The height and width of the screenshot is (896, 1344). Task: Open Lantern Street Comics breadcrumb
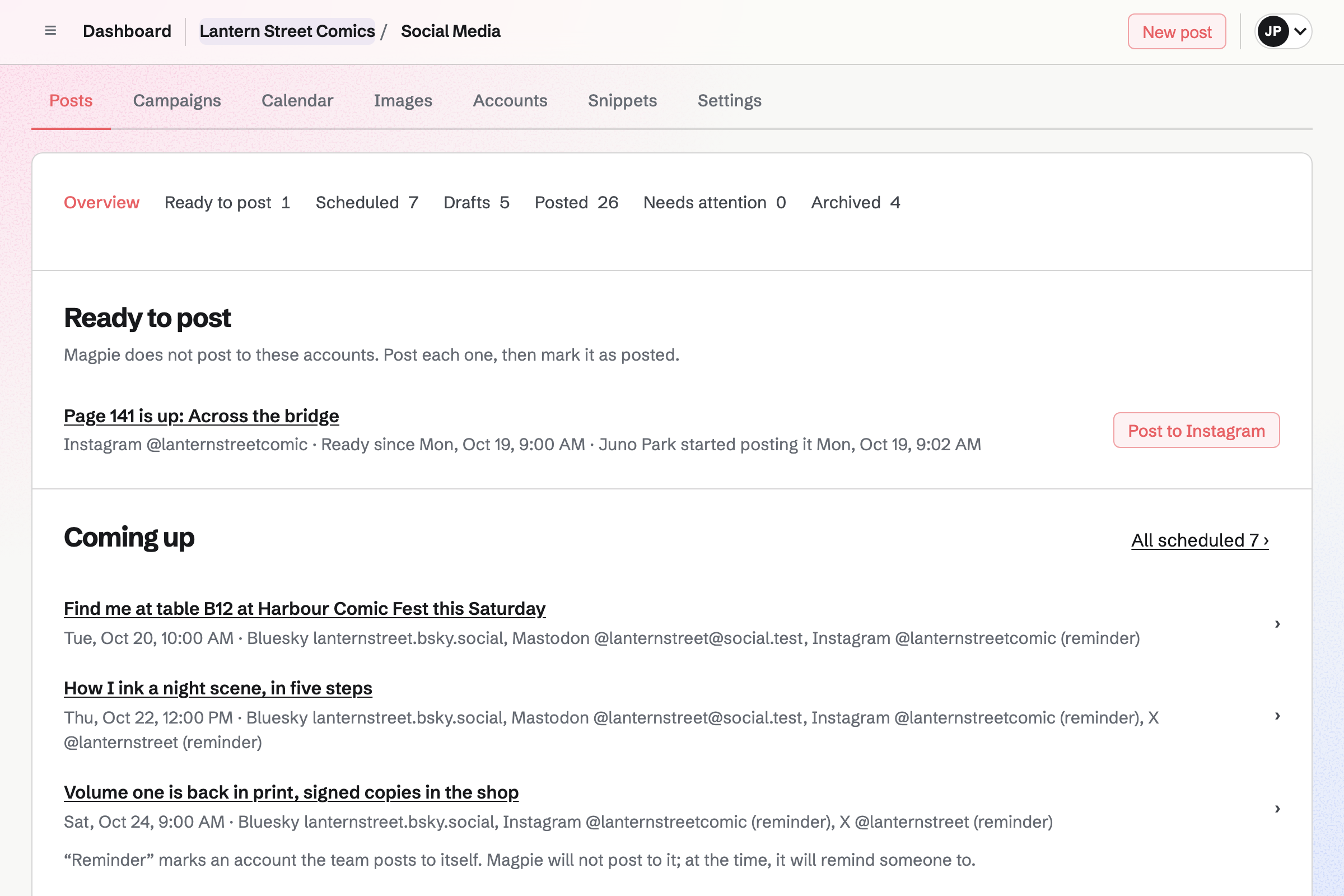287,31
